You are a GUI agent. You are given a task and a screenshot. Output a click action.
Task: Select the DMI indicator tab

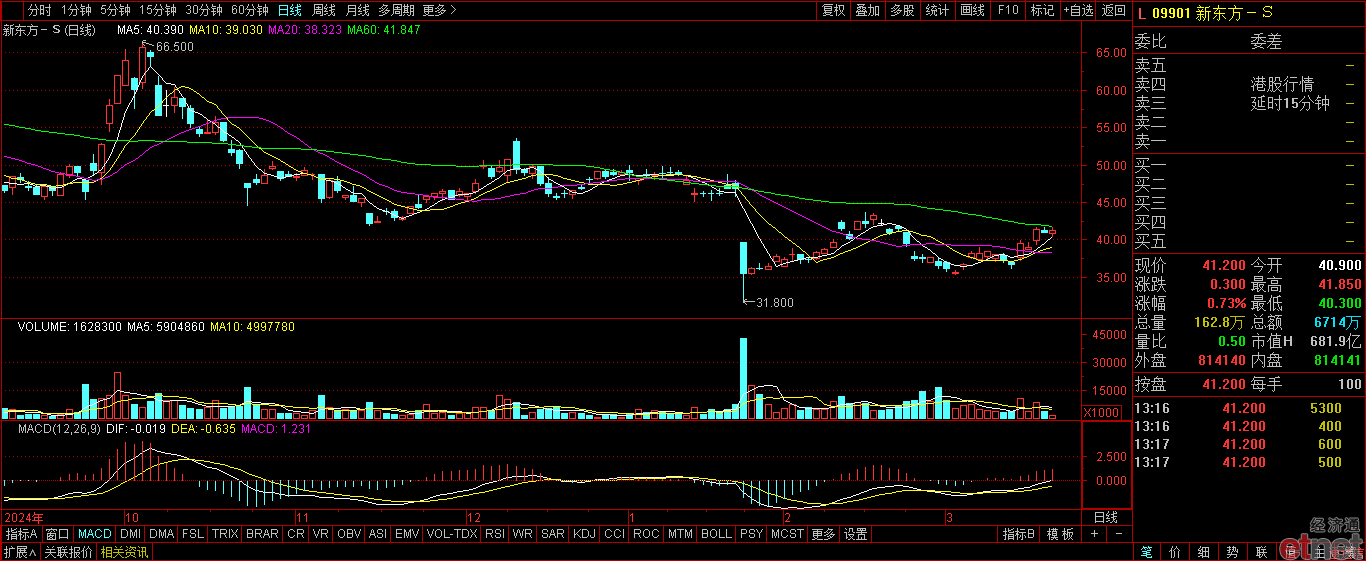click(x=130, y=534)
